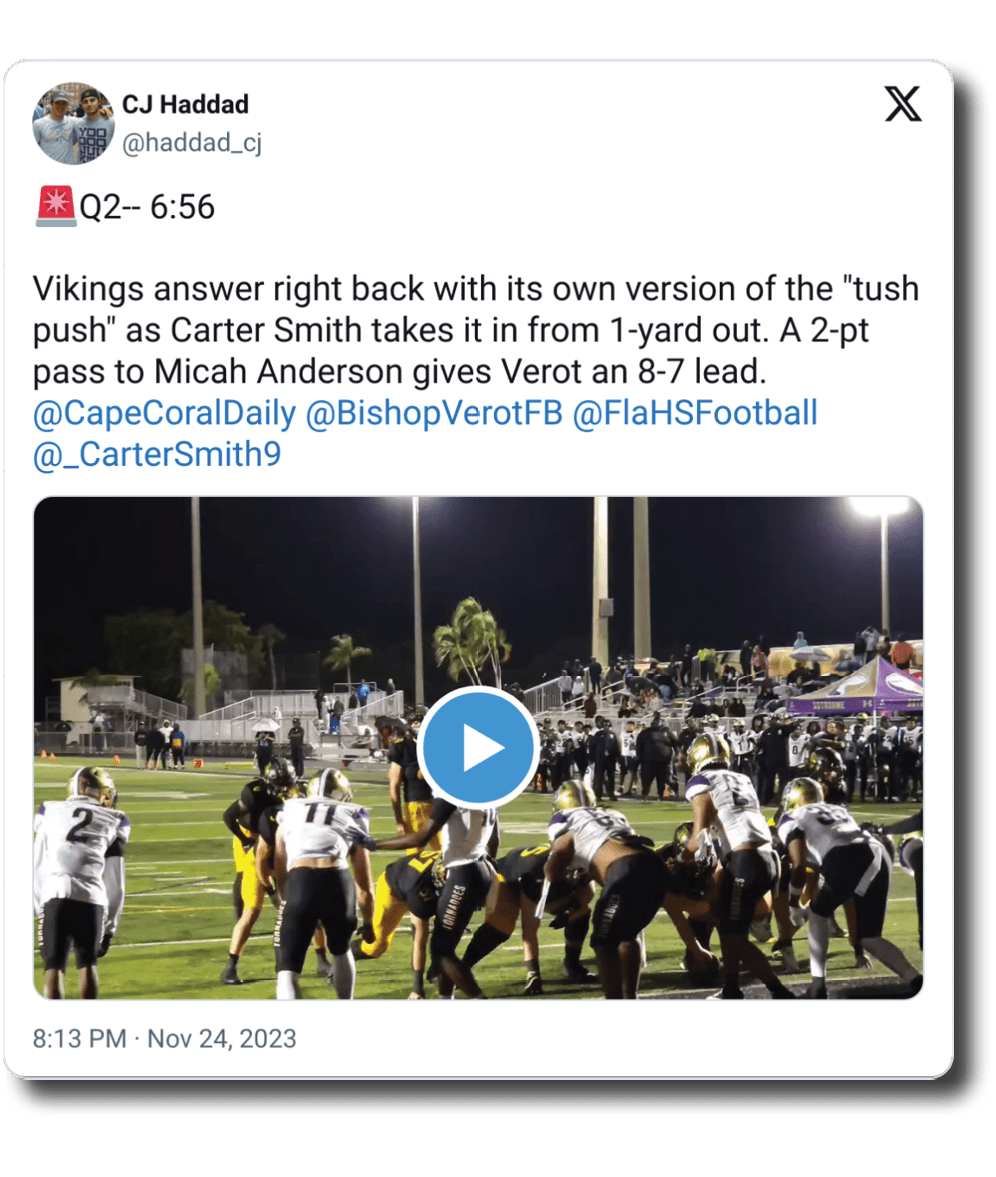996x1177 pixels.
Task: Click the number 2 player in video
Action: click(x=80, y=860)
